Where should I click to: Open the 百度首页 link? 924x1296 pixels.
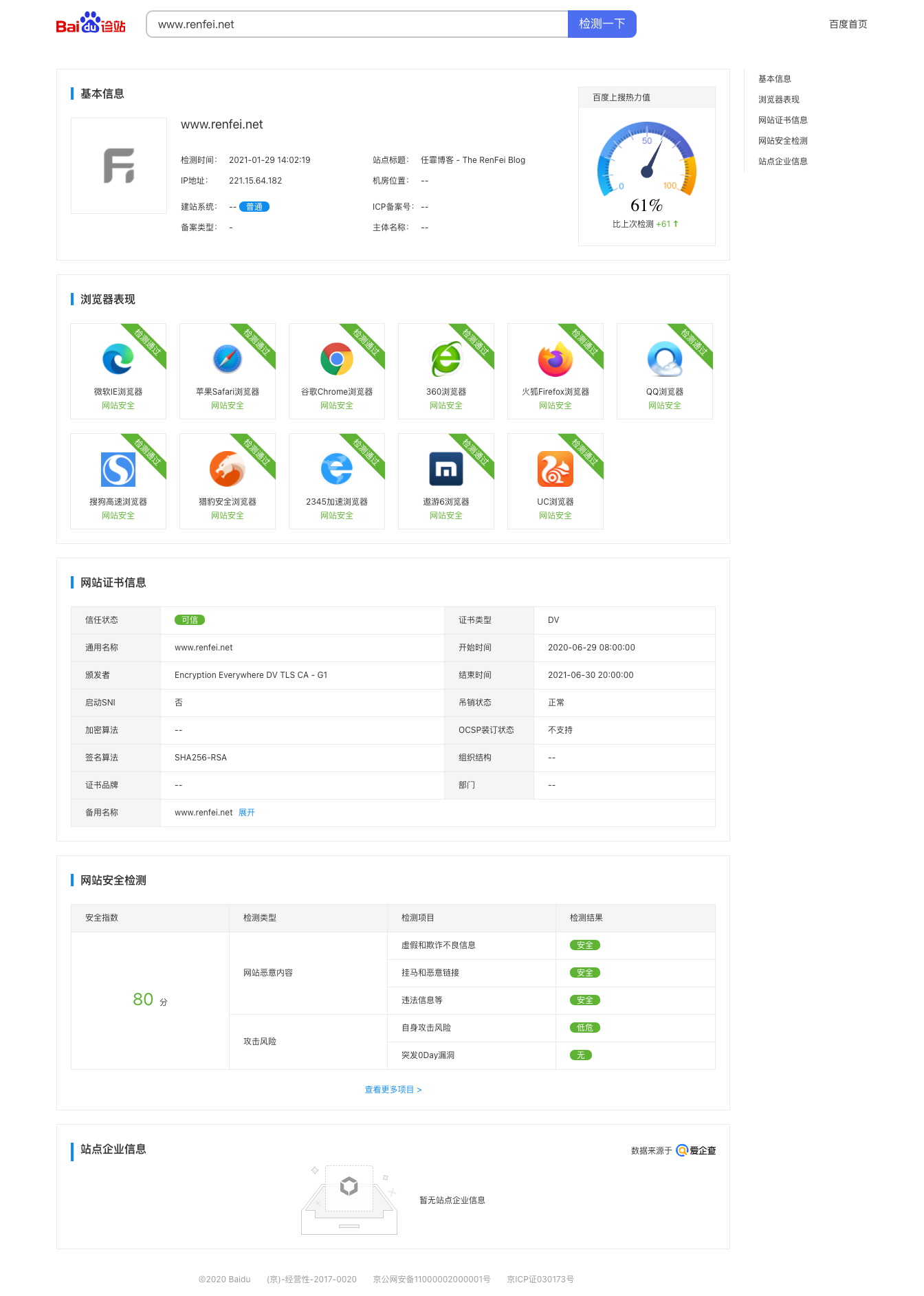coord(848,24)
